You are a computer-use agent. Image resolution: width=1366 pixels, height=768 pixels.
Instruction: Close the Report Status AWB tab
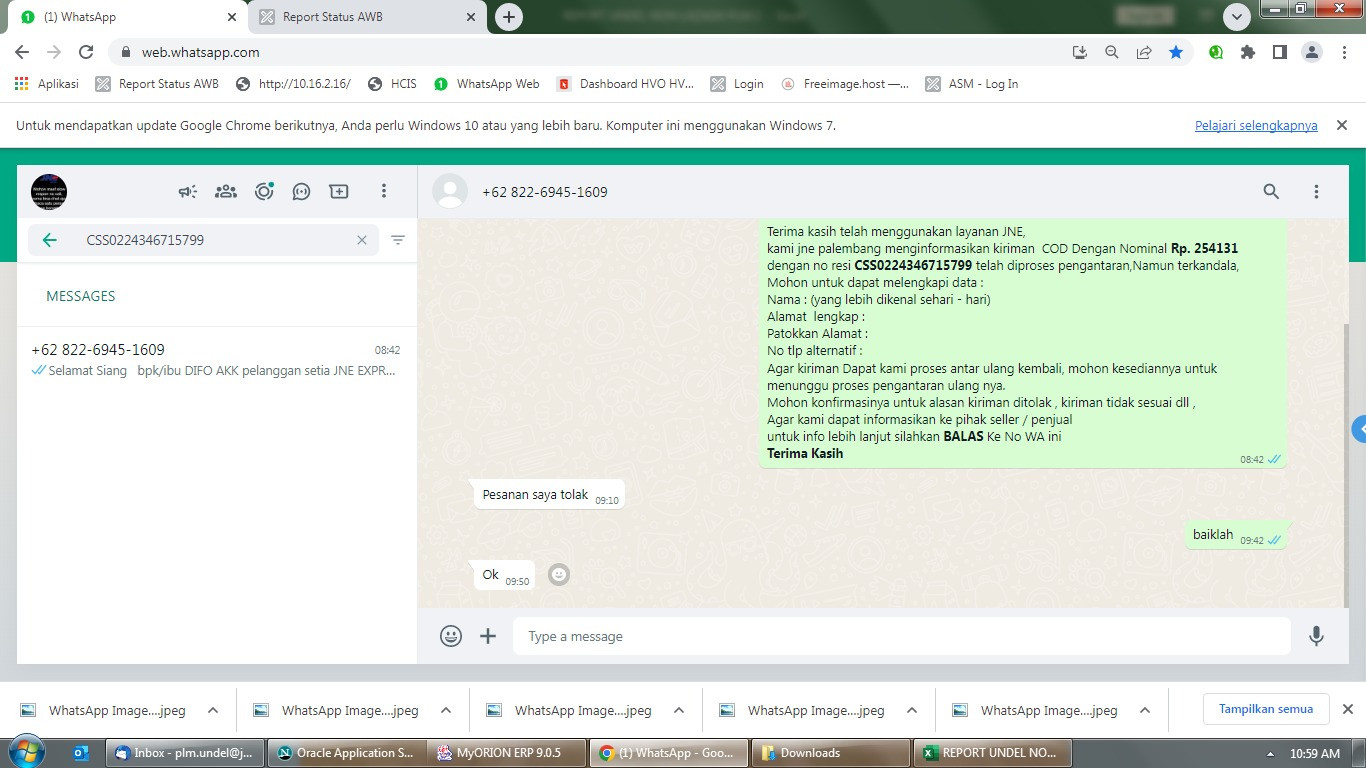471,17
